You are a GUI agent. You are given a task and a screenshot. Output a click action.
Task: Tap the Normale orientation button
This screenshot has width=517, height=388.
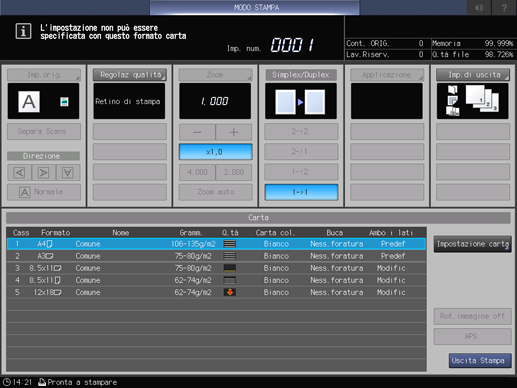point(44,192)
